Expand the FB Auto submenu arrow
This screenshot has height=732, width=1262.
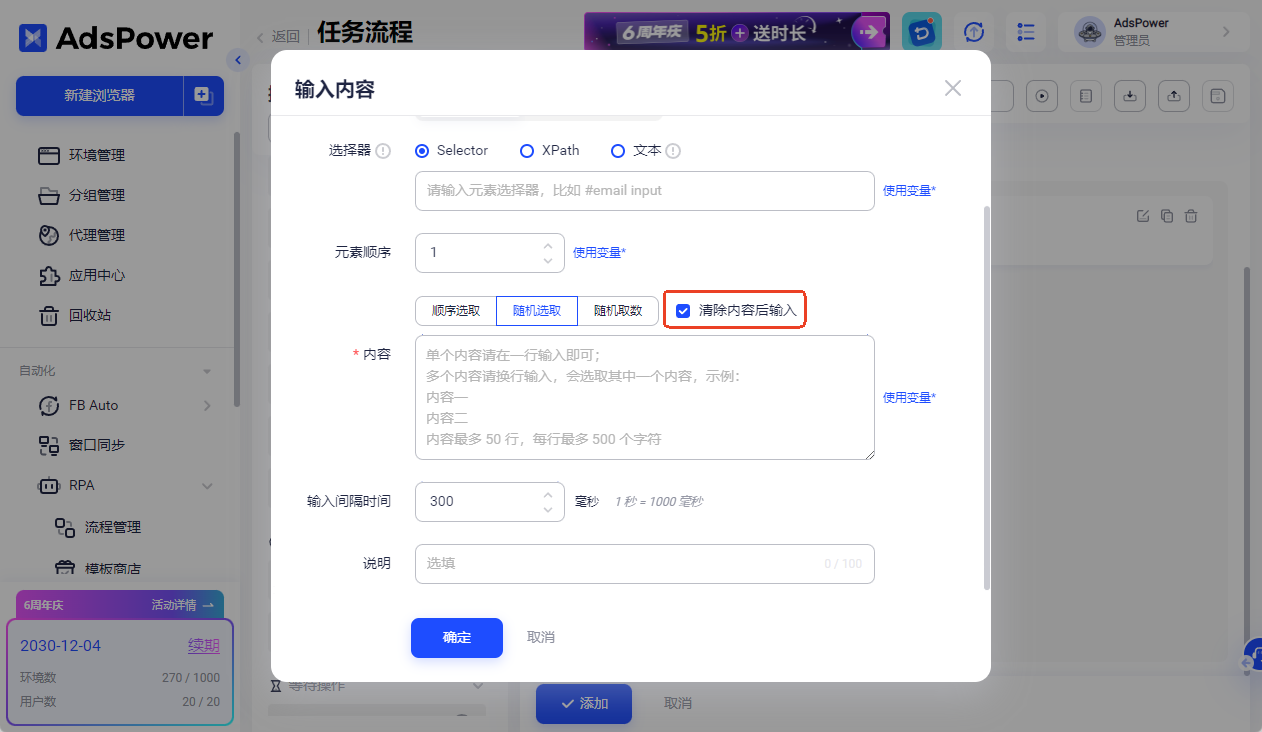tap(207, 406)
